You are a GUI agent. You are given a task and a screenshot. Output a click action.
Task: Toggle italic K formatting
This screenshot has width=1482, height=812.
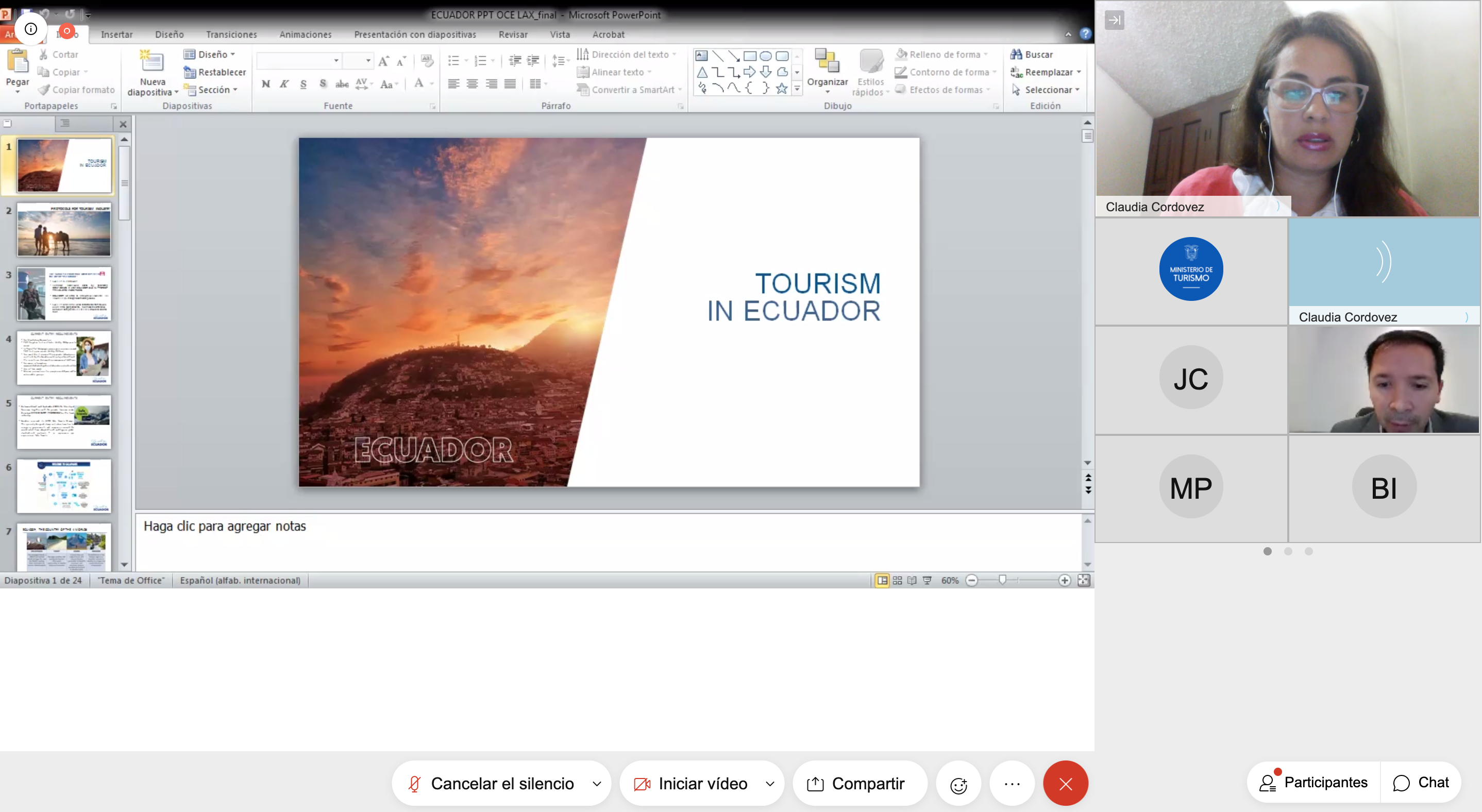pos(284,84)
